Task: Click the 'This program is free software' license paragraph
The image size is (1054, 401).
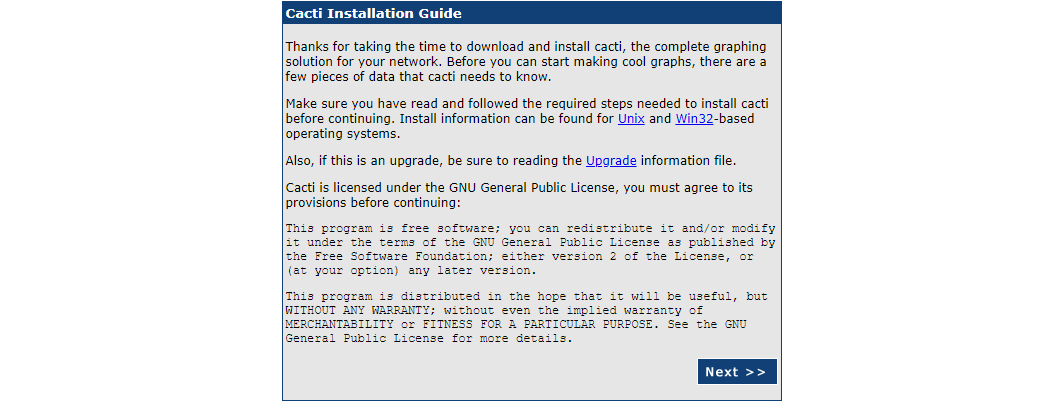Action: click(530, 251)
